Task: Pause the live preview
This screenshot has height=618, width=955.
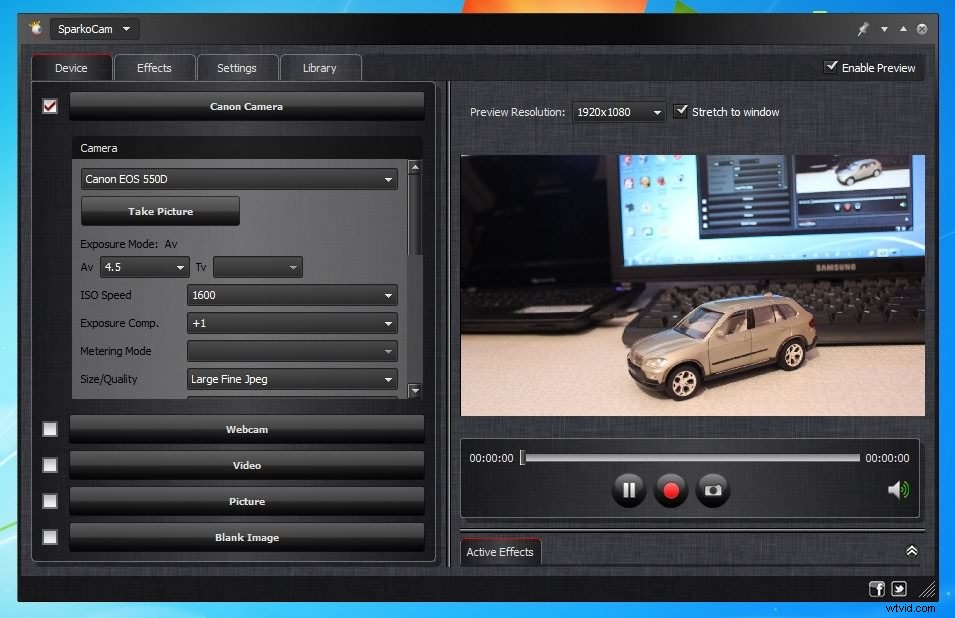Action: pyautogui.click(x=629, y=490)
